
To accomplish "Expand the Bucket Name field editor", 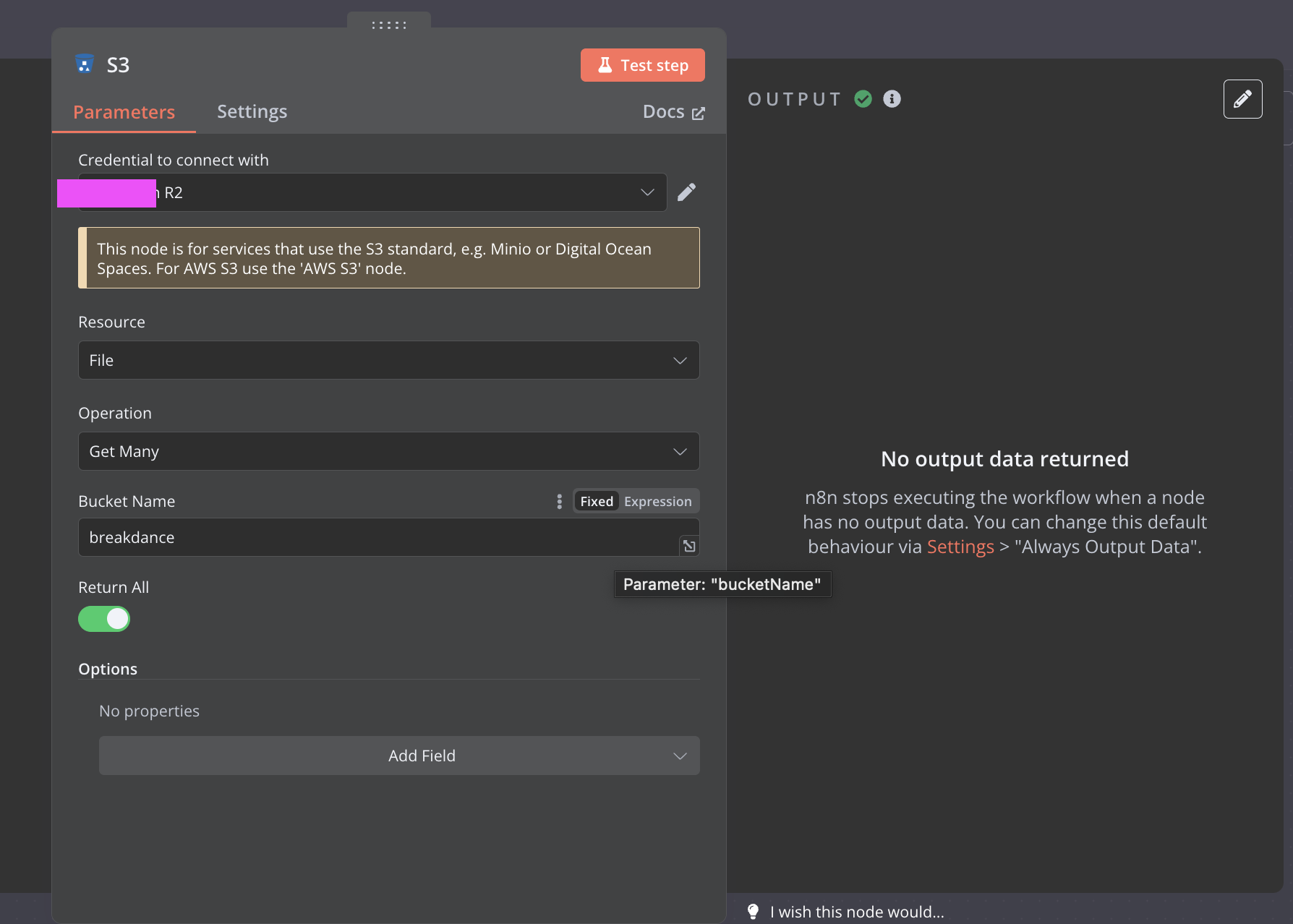I will (689, 546).
